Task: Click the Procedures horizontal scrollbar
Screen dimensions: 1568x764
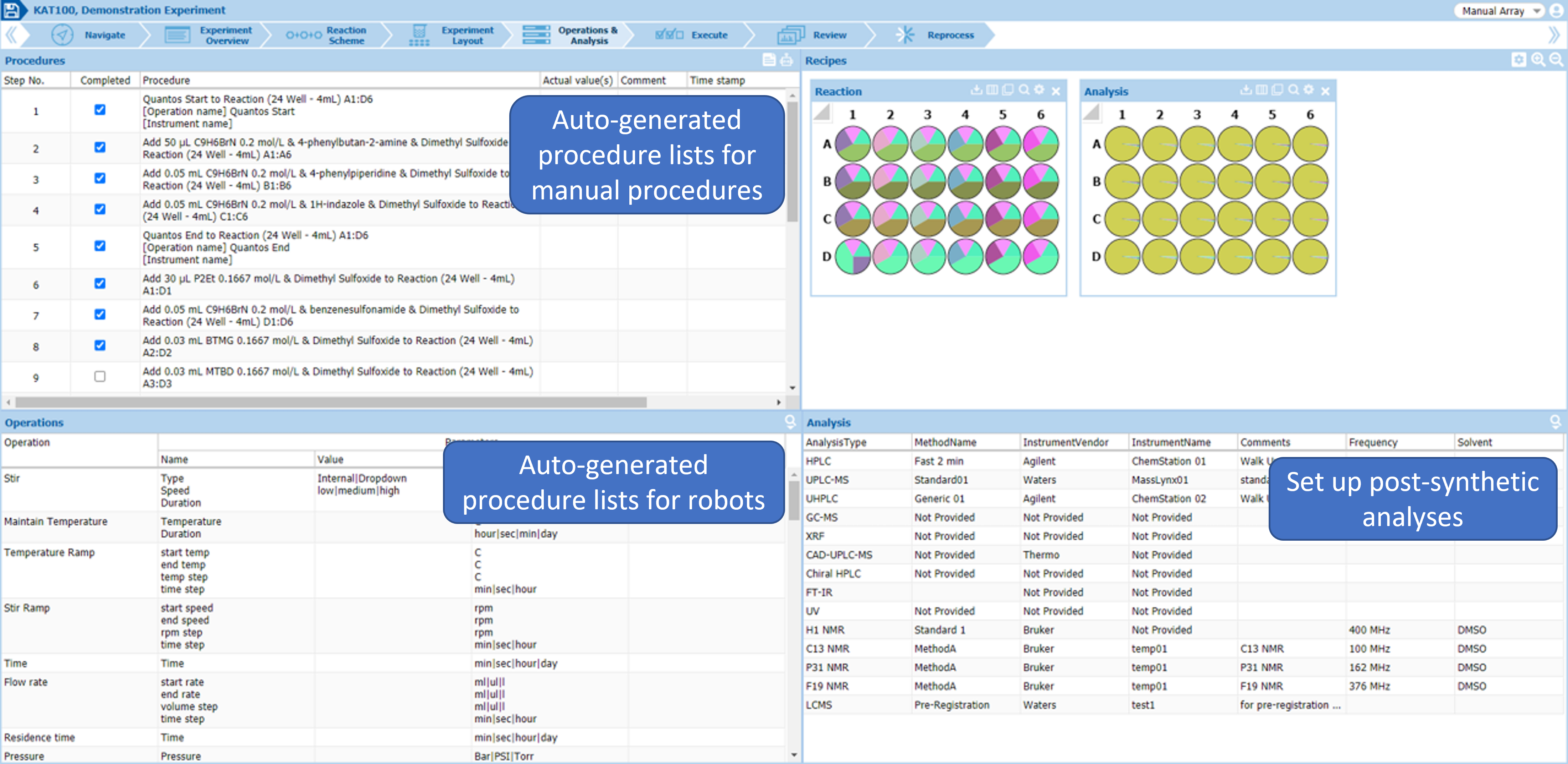Action: tap(330, 402)
